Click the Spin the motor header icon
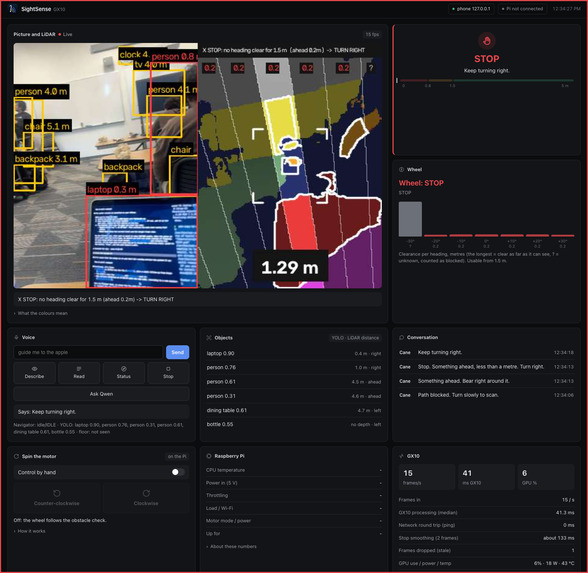The height and width of the screenshot is (573, 588). [16, 456]
